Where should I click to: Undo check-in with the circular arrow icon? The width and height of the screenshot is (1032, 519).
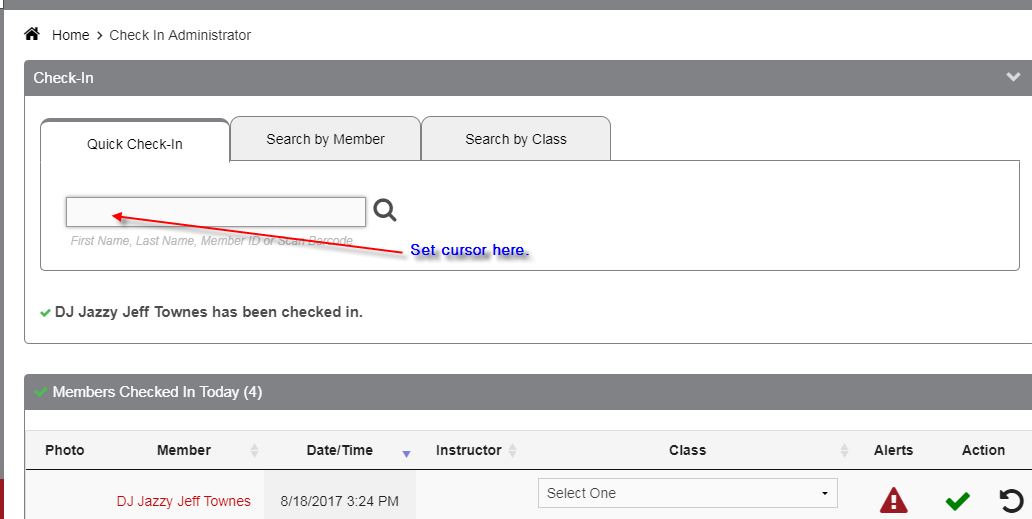1011,500
